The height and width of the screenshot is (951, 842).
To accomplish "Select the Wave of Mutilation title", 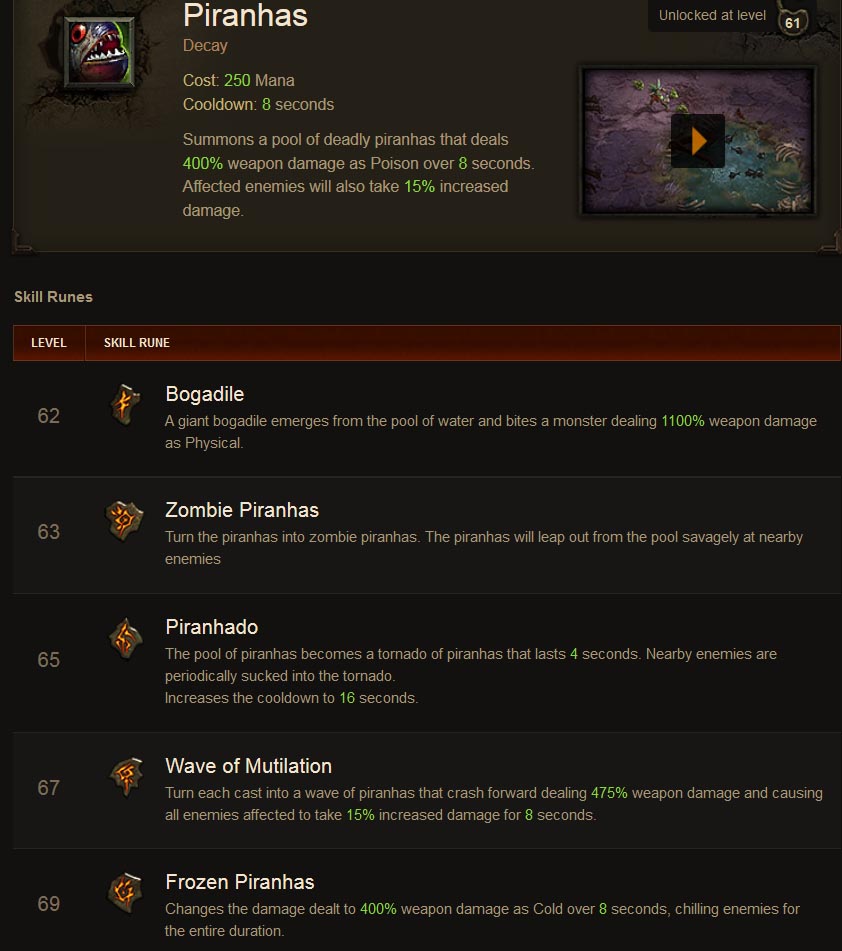I will pyautogui.click(x=249, y=766).
